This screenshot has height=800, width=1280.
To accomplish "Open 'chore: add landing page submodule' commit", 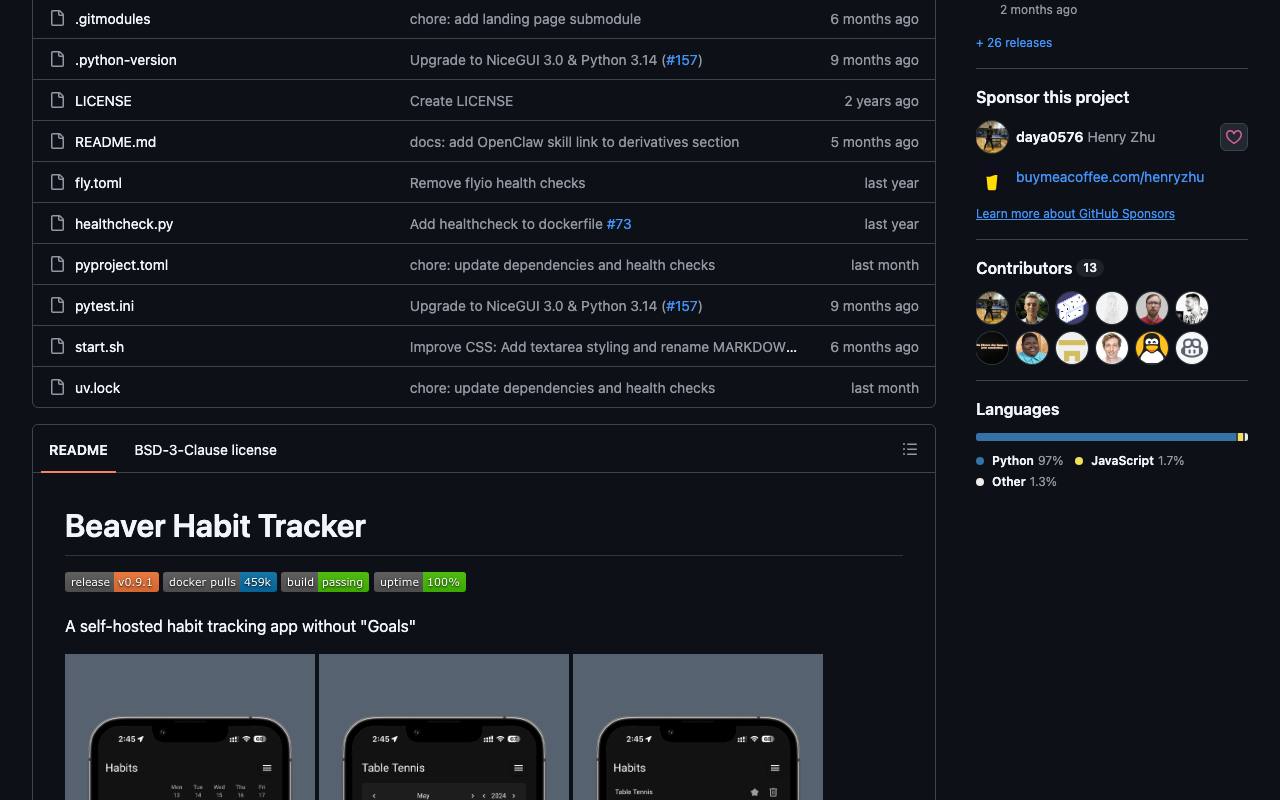I will tap(525, 19).
